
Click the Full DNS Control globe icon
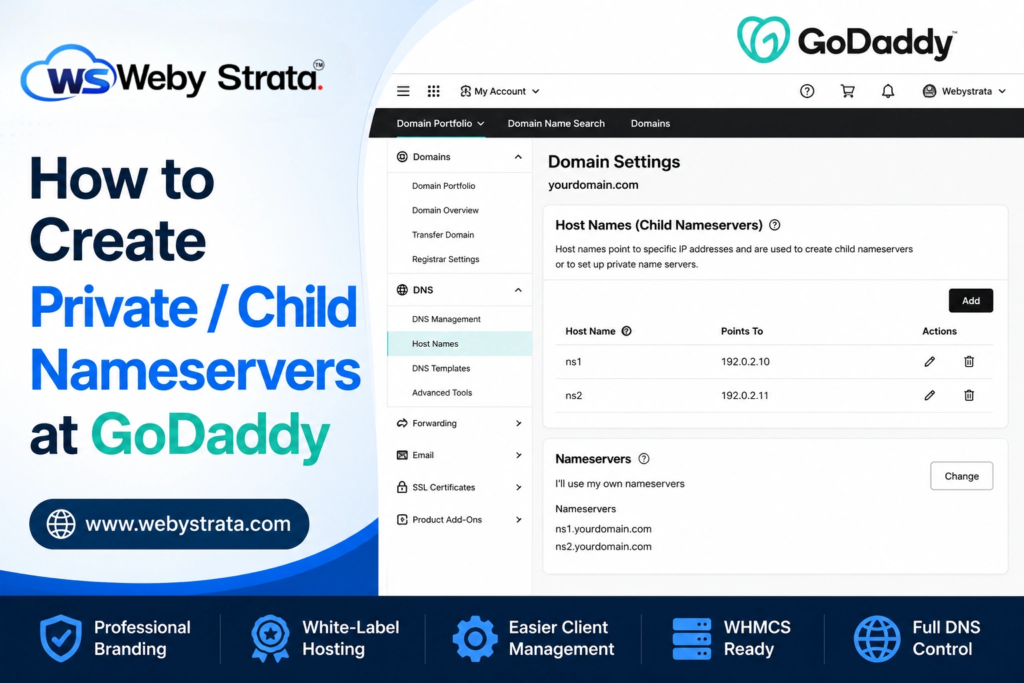click(x=877, y=639)
